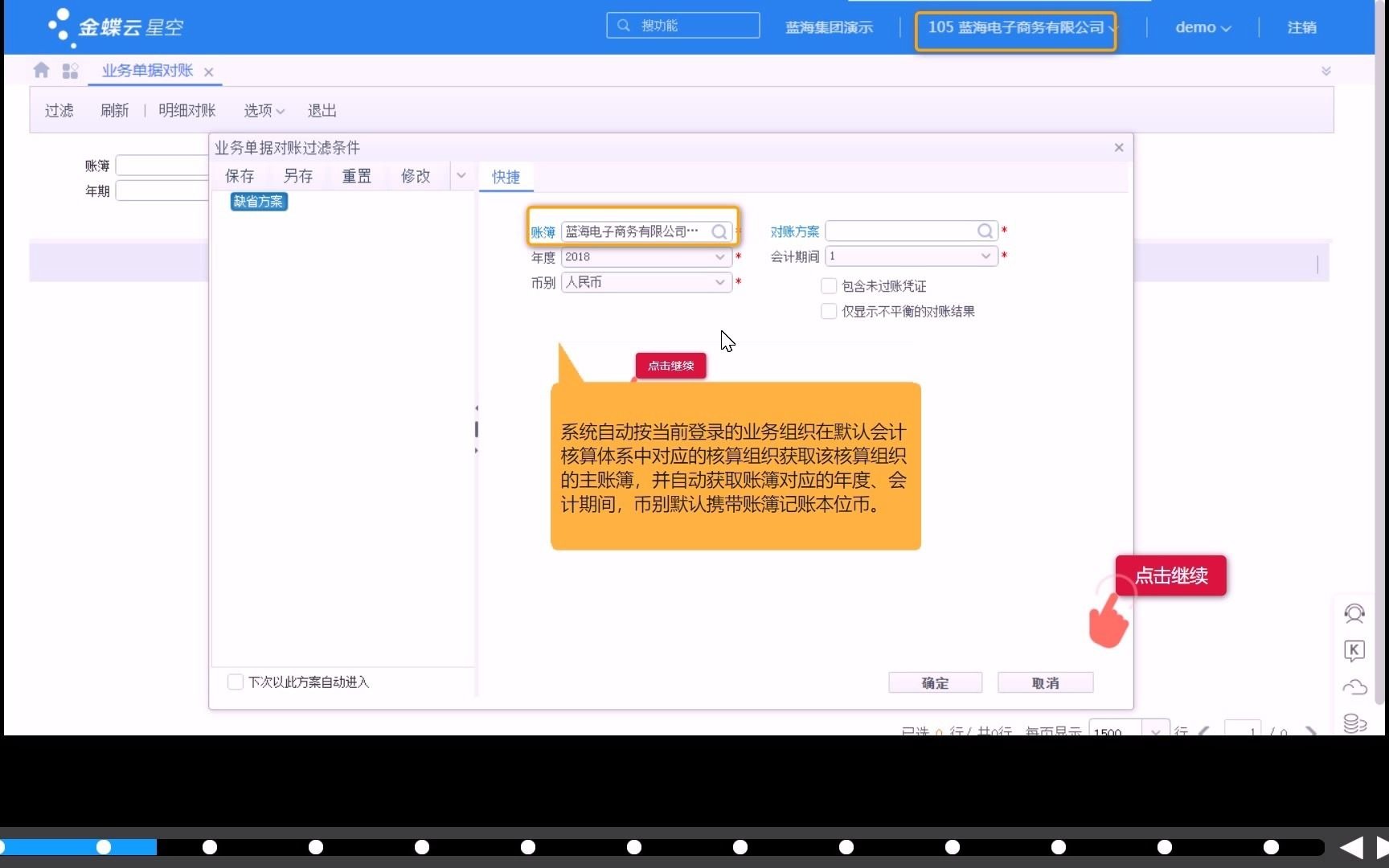Screen dimensions: 1389x868
Task: Click the previous arrow in player bar
Action: (x=1351, y=847)
